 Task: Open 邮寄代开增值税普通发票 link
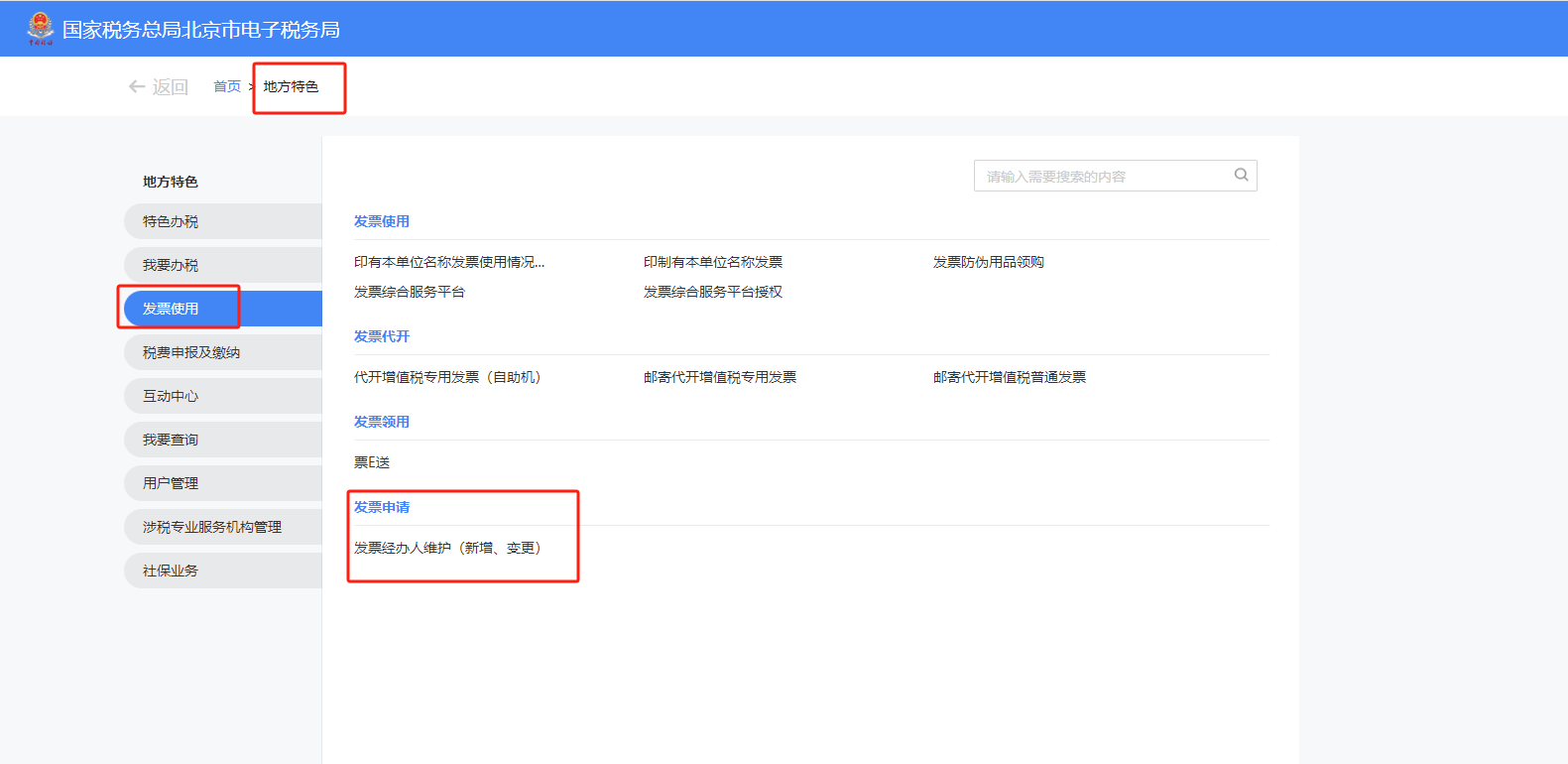tap(1010, 377)
